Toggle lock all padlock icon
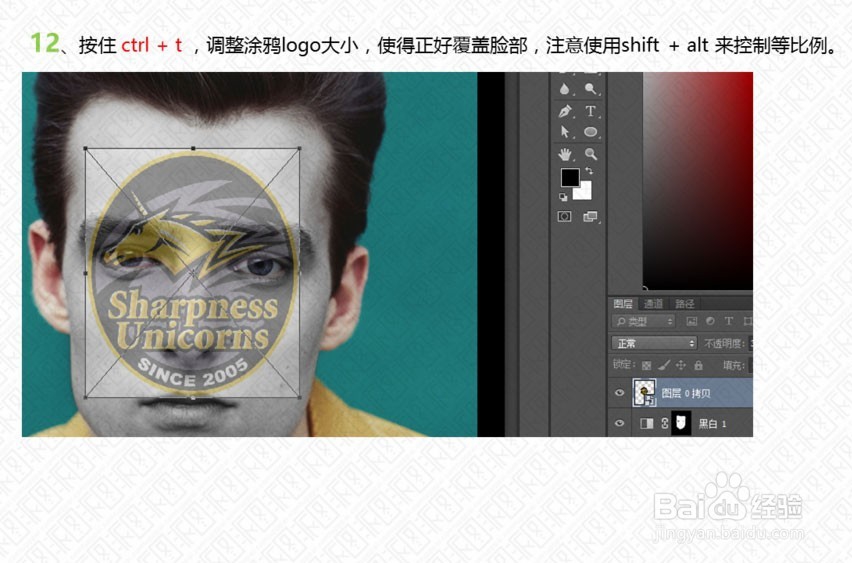 coord(699,365)
